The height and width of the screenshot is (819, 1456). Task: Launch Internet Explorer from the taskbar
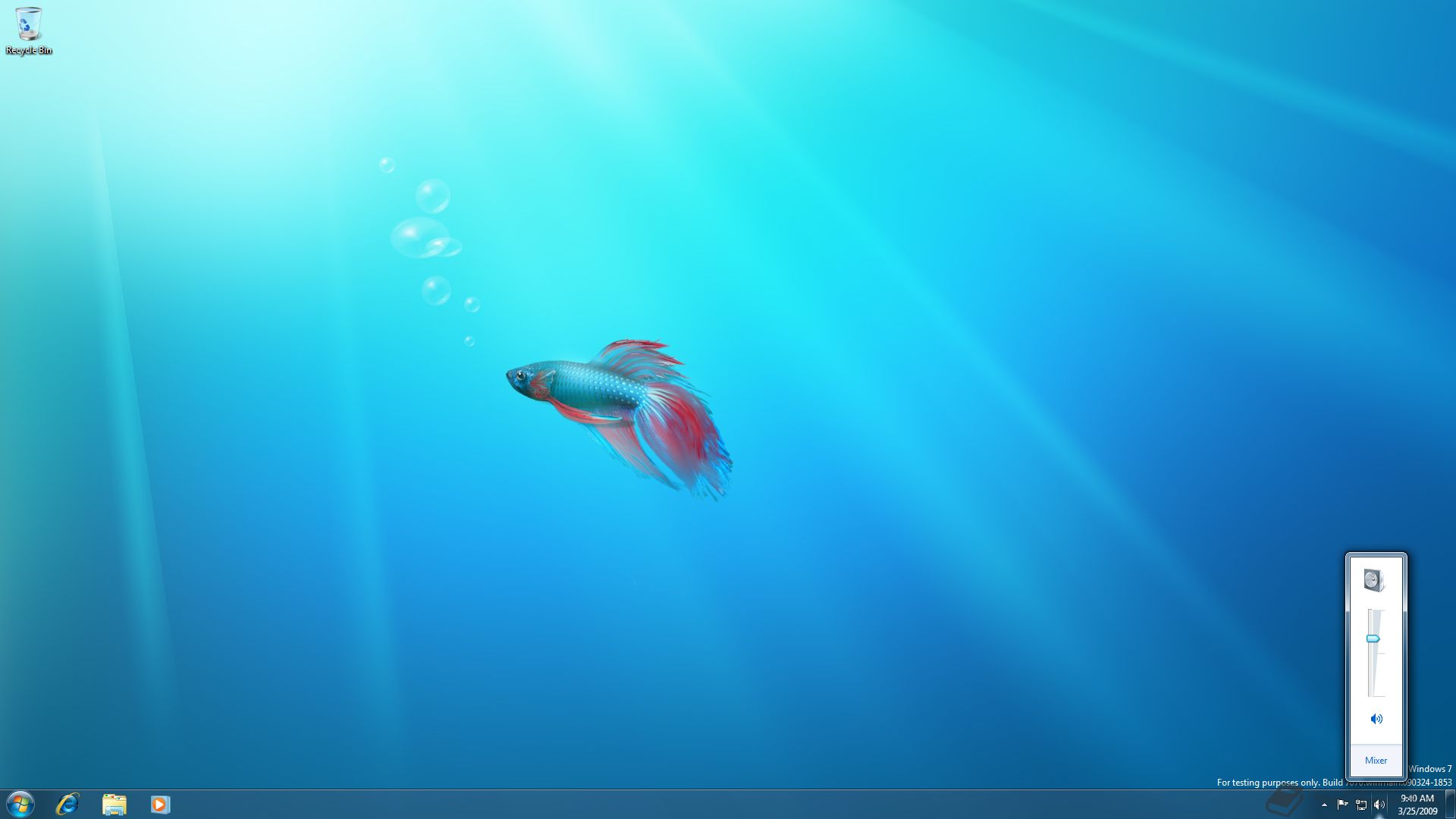click(67, 804)
